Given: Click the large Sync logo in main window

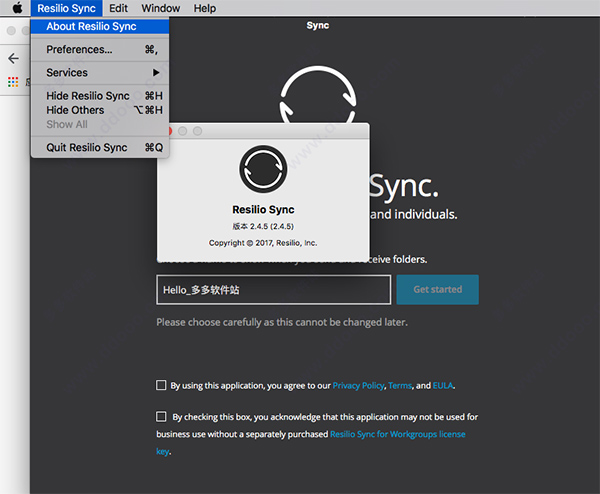Looking at the screenshot, I should point(318,95).
